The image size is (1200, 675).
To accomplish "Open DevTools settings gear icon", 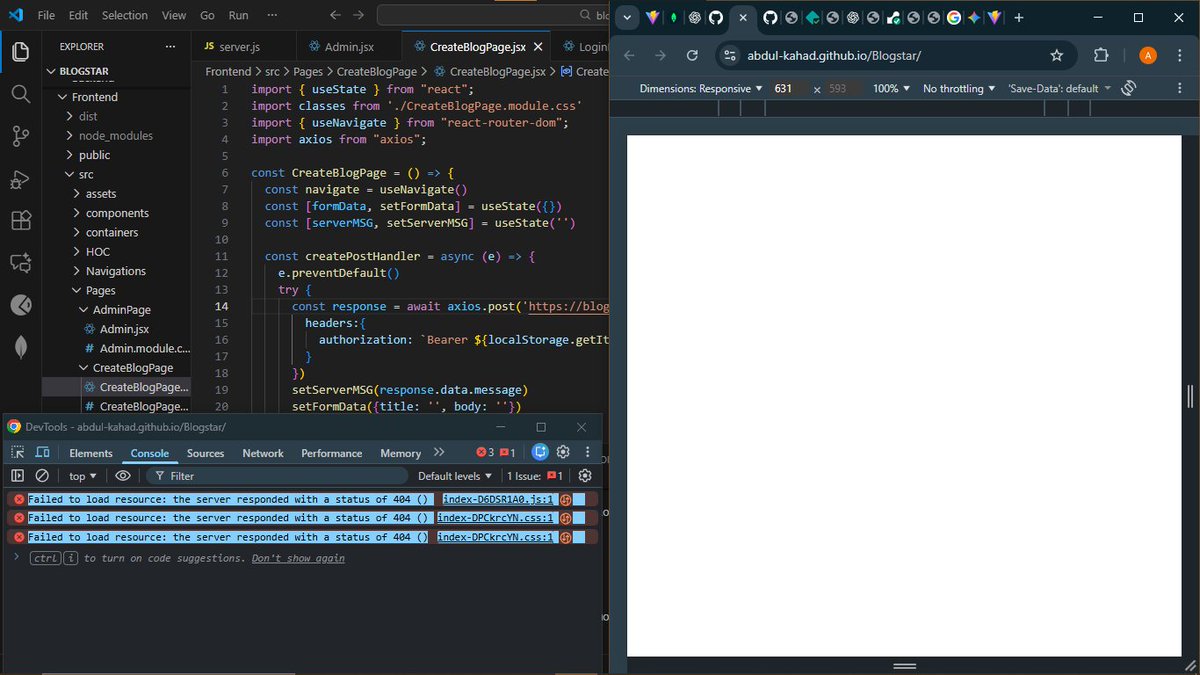I will (563, 452).
